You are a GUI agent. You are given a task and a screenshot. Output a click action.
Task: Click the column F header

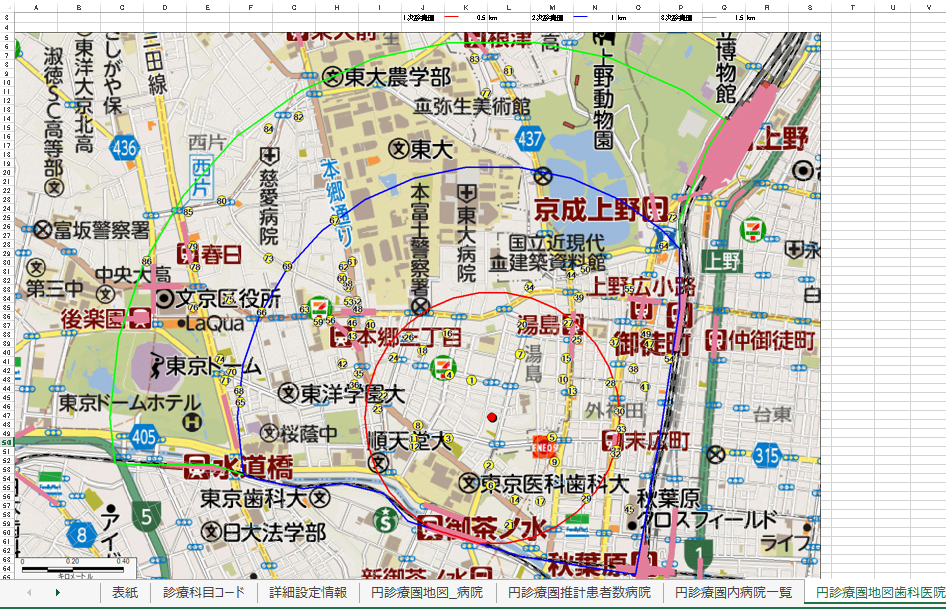point(251,7)
